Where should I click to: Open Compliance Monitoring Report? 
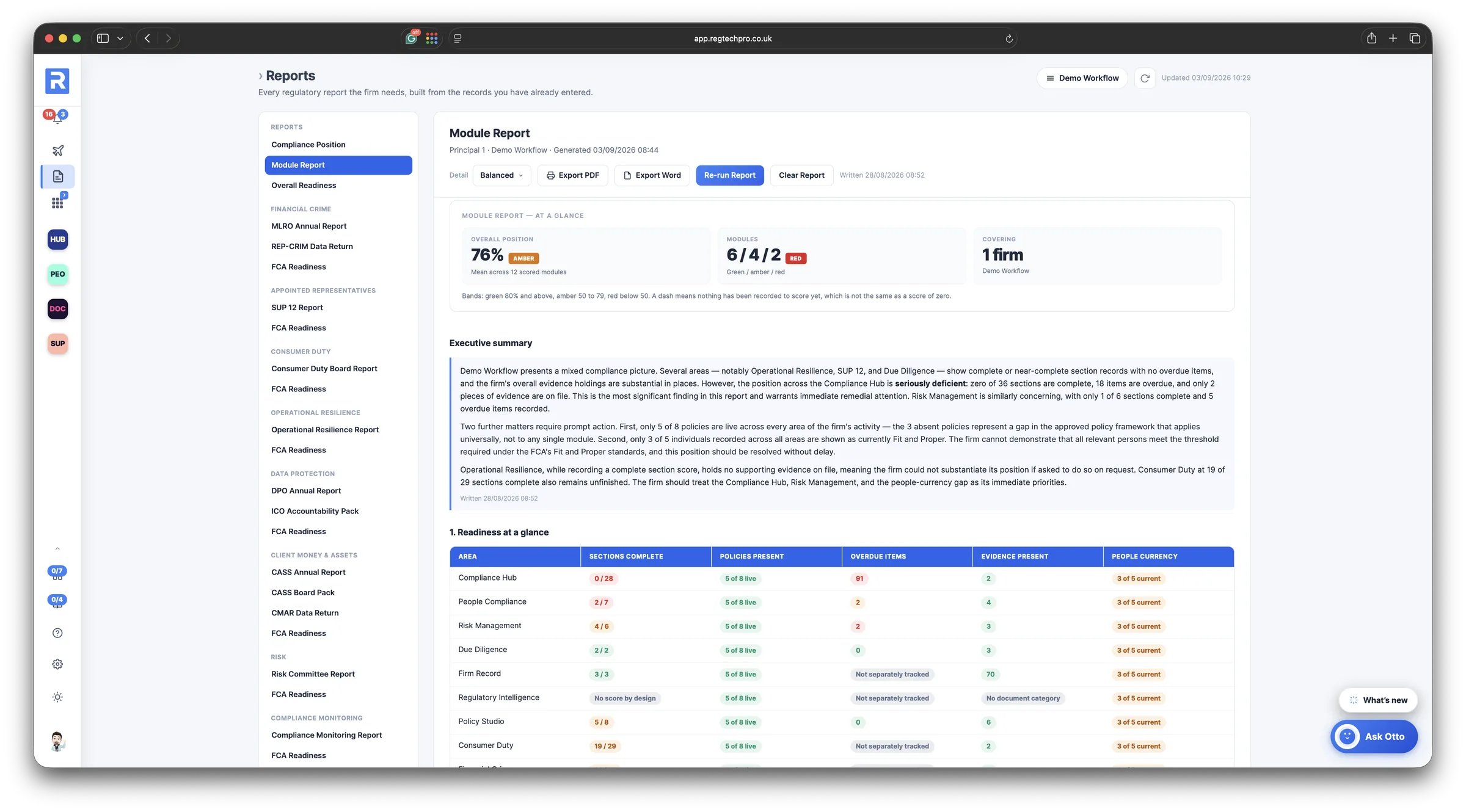pos(338,735)
